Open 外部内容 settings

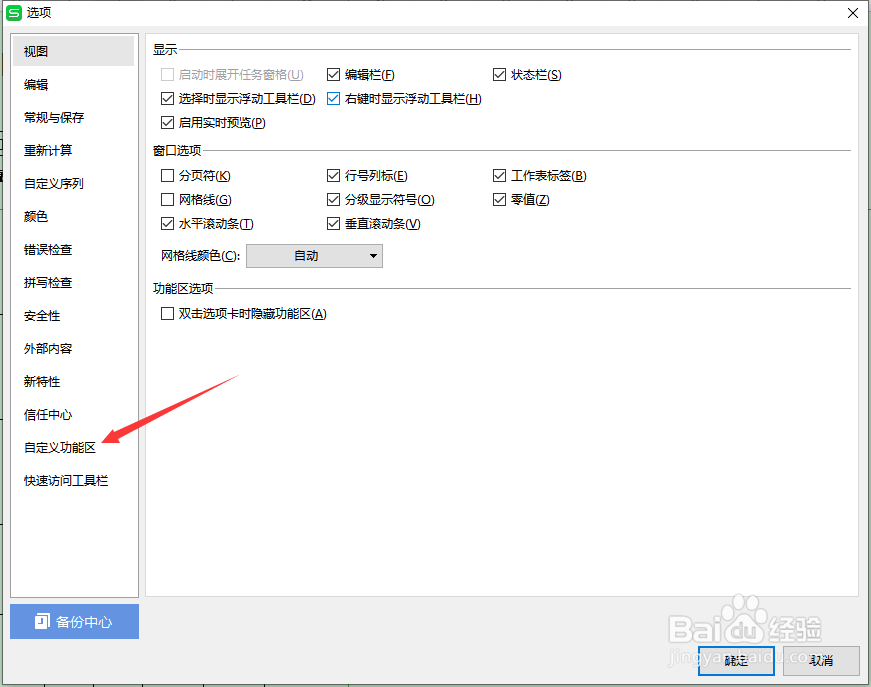48,349
